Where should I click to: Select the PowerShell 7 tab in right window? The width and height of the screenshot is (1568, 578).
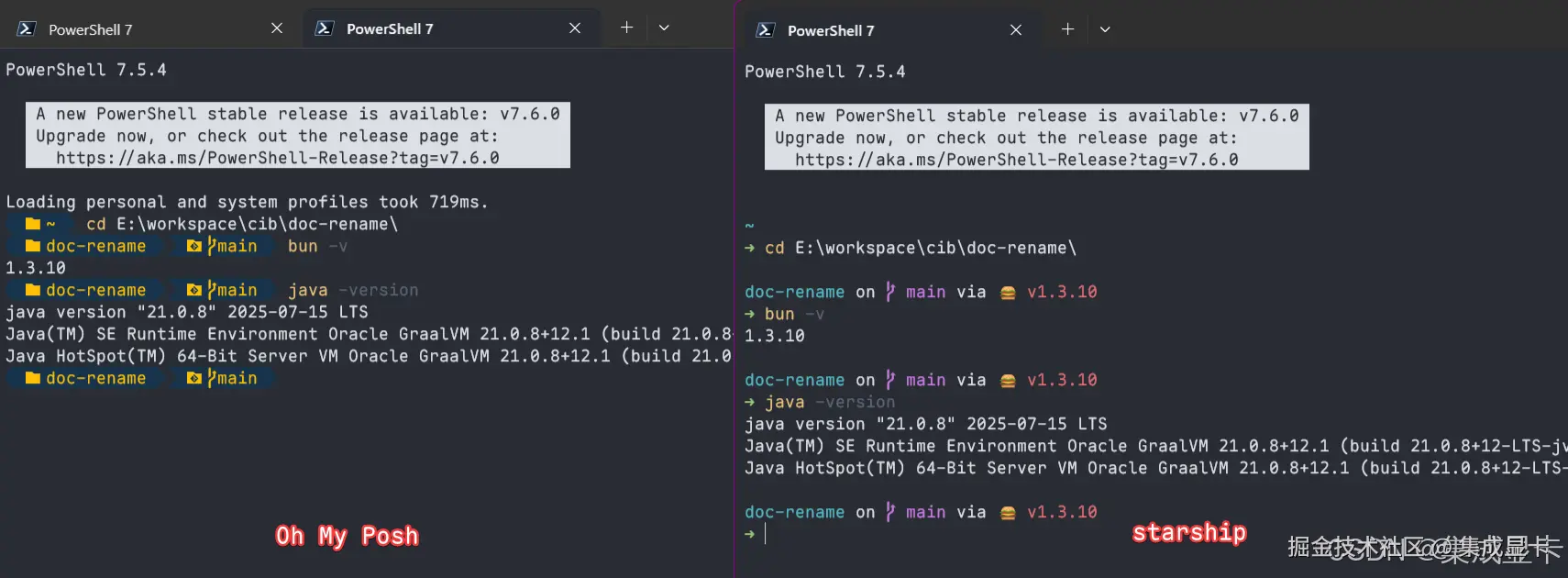click(892, 30)
